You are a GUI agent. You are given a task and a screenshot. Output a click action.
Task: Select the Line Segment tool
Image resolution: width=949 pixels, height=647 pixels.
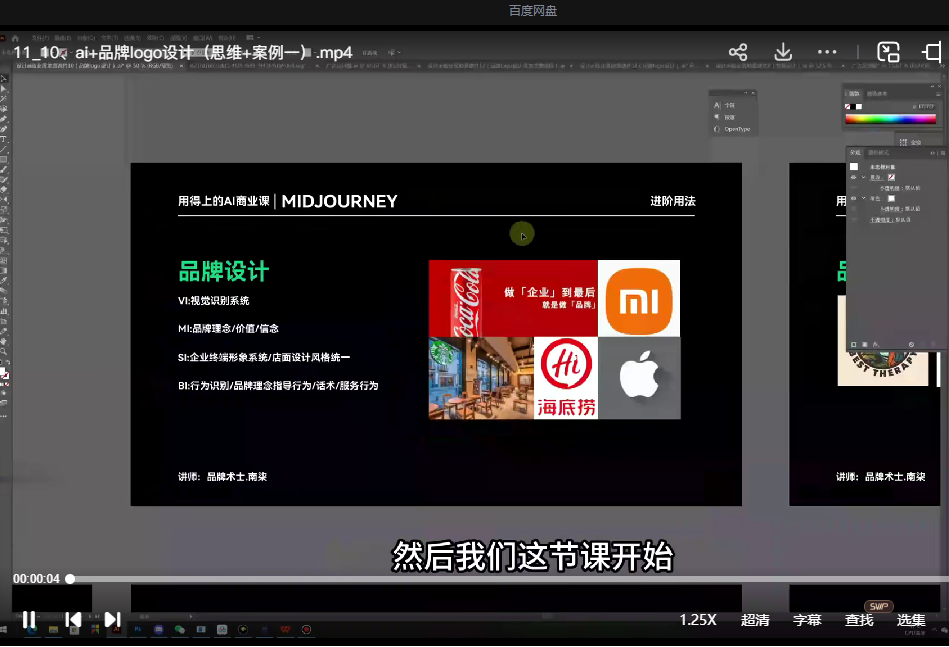[4, 149]
